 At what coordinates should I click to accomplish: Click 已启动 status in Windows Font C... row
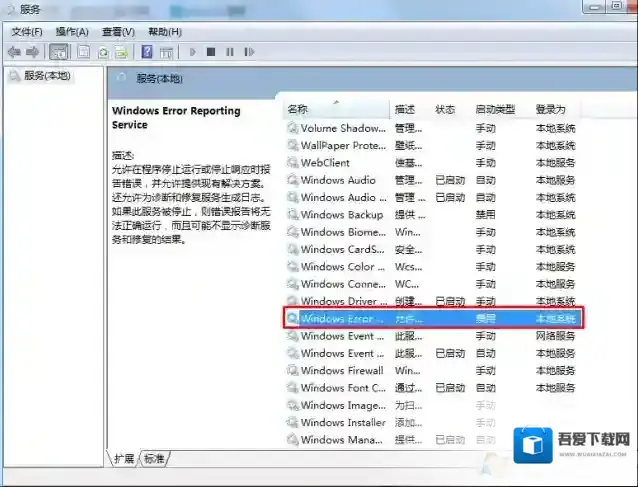tap(450, 388)
